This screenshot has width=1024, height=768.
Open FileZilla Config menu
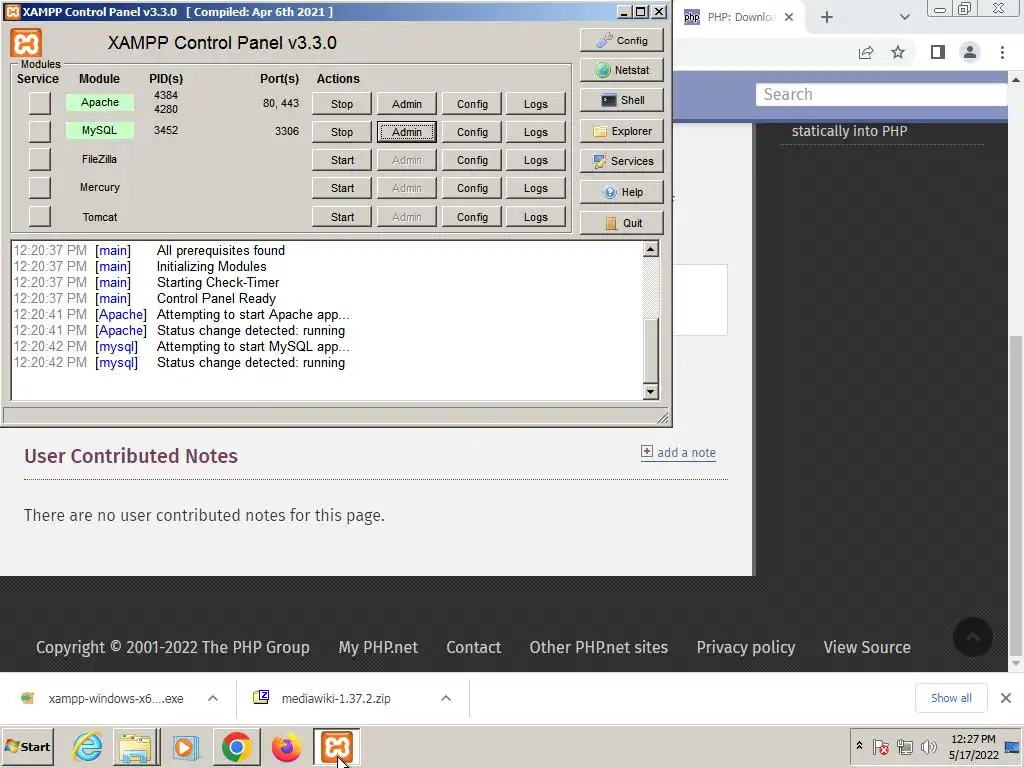(472, 160)
